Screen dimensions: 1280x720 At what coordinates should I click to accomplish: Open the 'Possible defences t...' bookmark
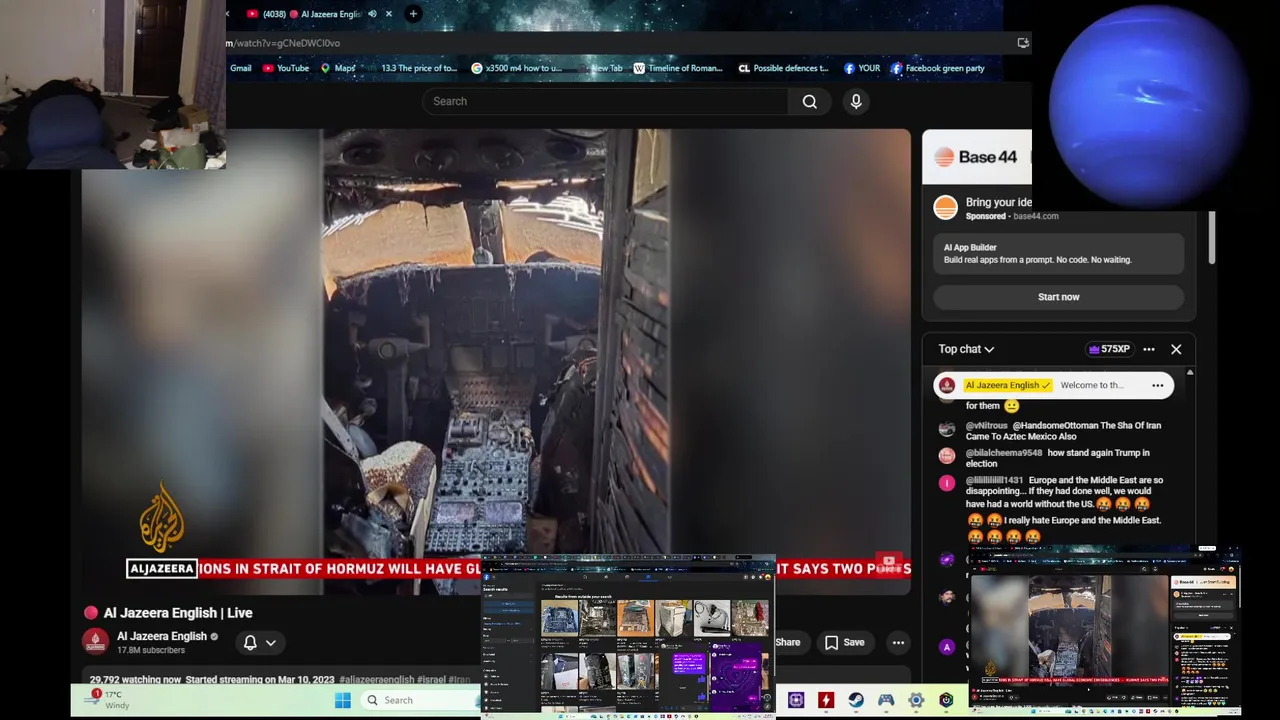coord(784,68)
